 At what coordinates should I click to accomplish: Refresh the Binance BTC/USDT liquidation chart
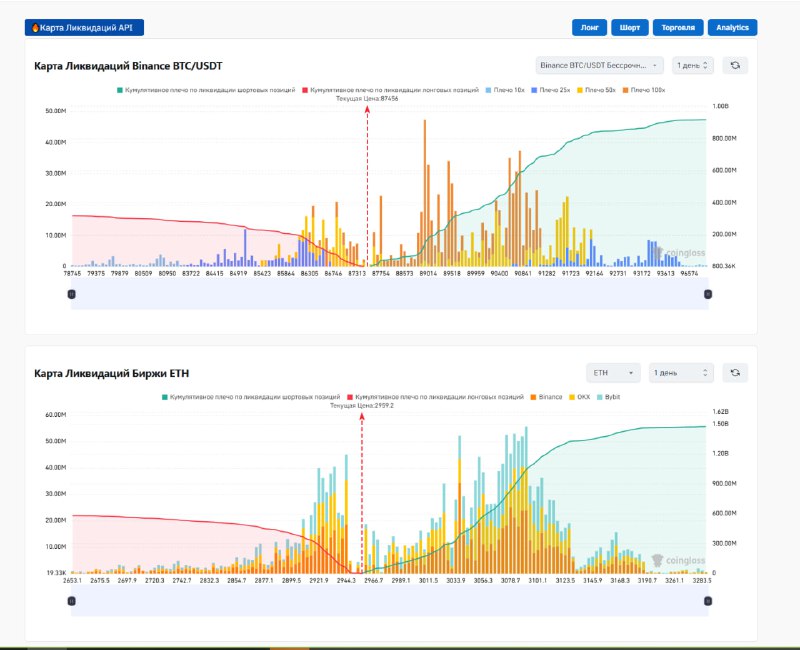(x=736, y=65)
